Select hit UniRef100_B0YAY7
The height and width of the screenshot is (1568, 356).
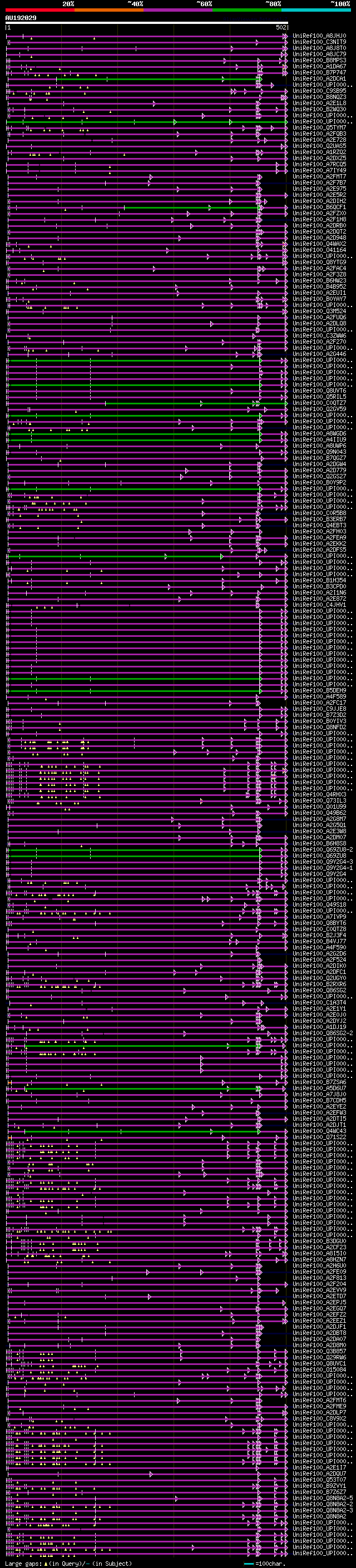point(319,299)
